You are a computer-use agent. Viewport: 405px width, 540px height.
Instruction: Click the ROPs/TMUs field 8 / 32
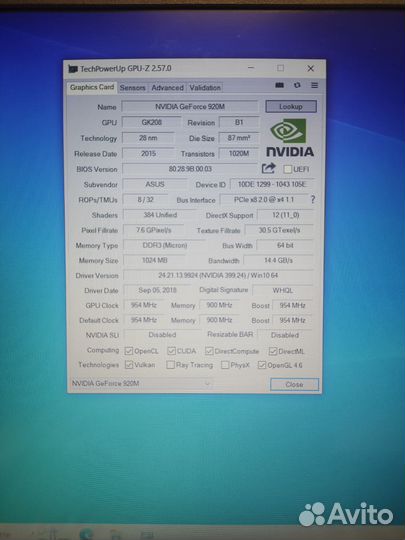(x=146, y=200)
